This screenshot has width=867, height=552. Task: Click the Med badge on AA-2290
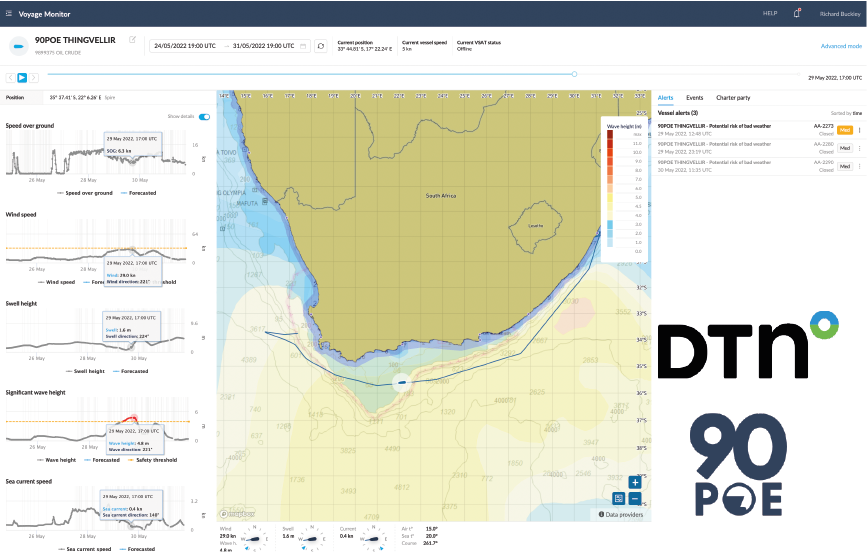point(845,166)
